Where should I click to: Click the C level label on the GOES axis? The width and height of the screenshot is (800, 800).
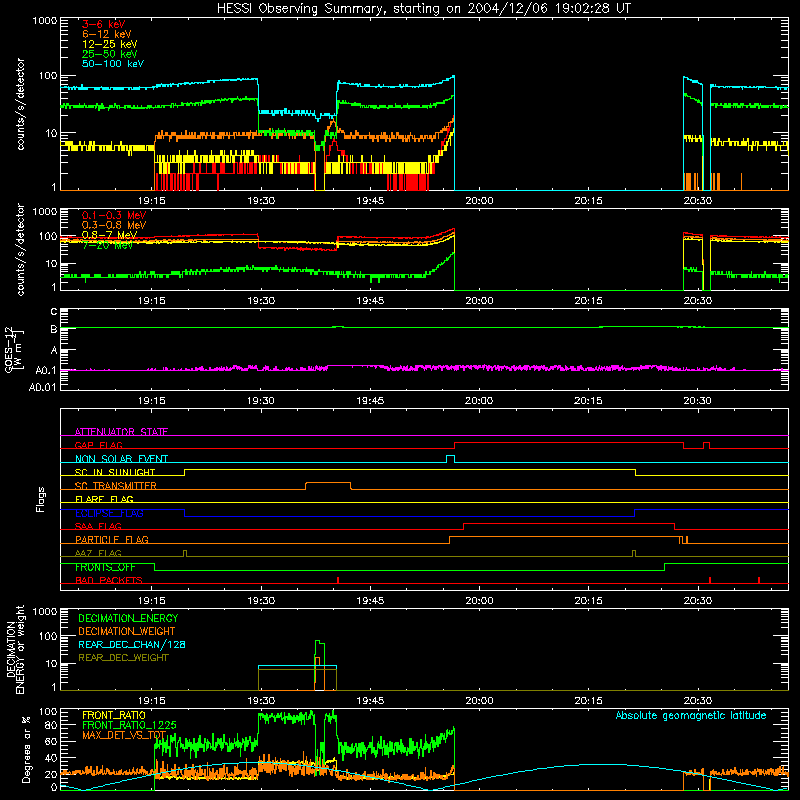point(54,311)
